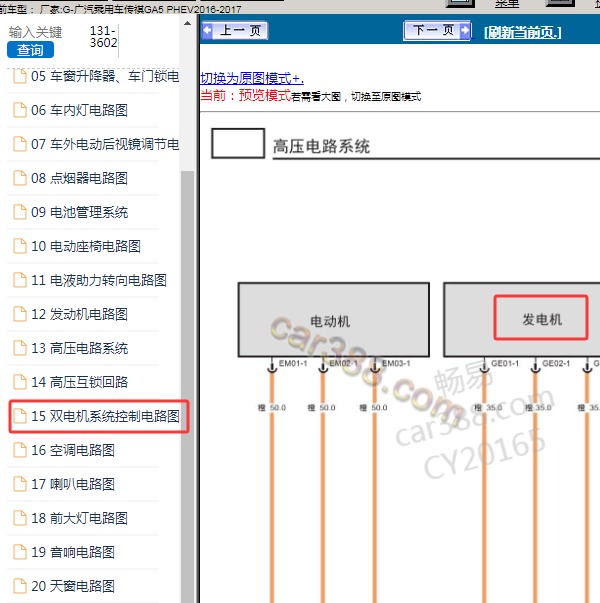Image resolution: width=600 pixels, height=603 pixels.
Task: Click the 电动机 motor block in diagram
Action: coord(333,320)
